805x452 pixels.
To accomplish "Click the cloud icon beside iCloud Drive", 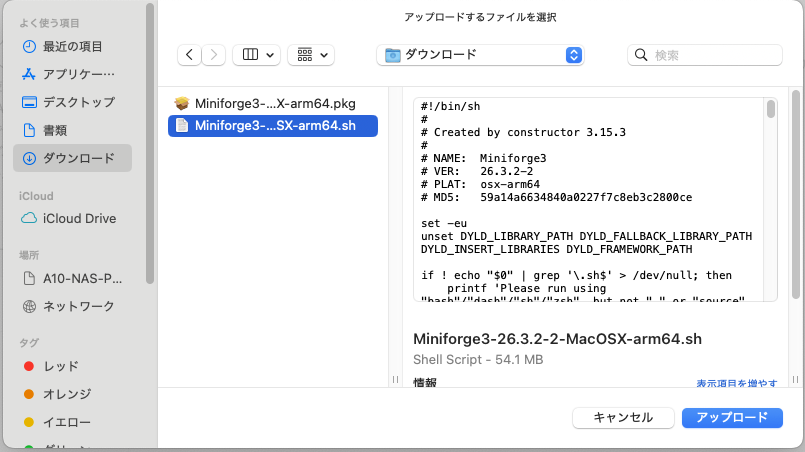I will coord(29,218).
